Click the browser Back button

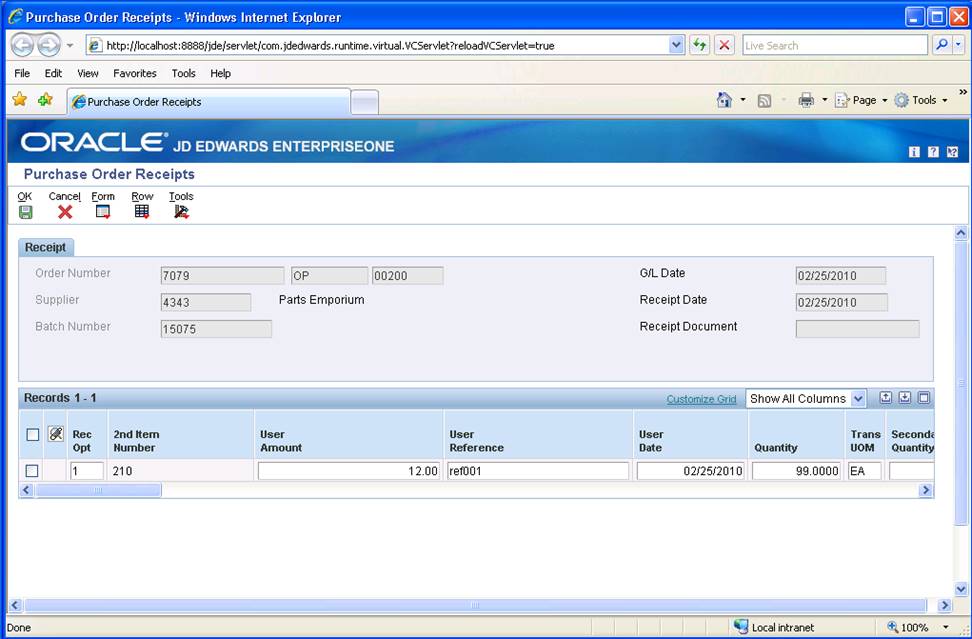coord(23,45)
